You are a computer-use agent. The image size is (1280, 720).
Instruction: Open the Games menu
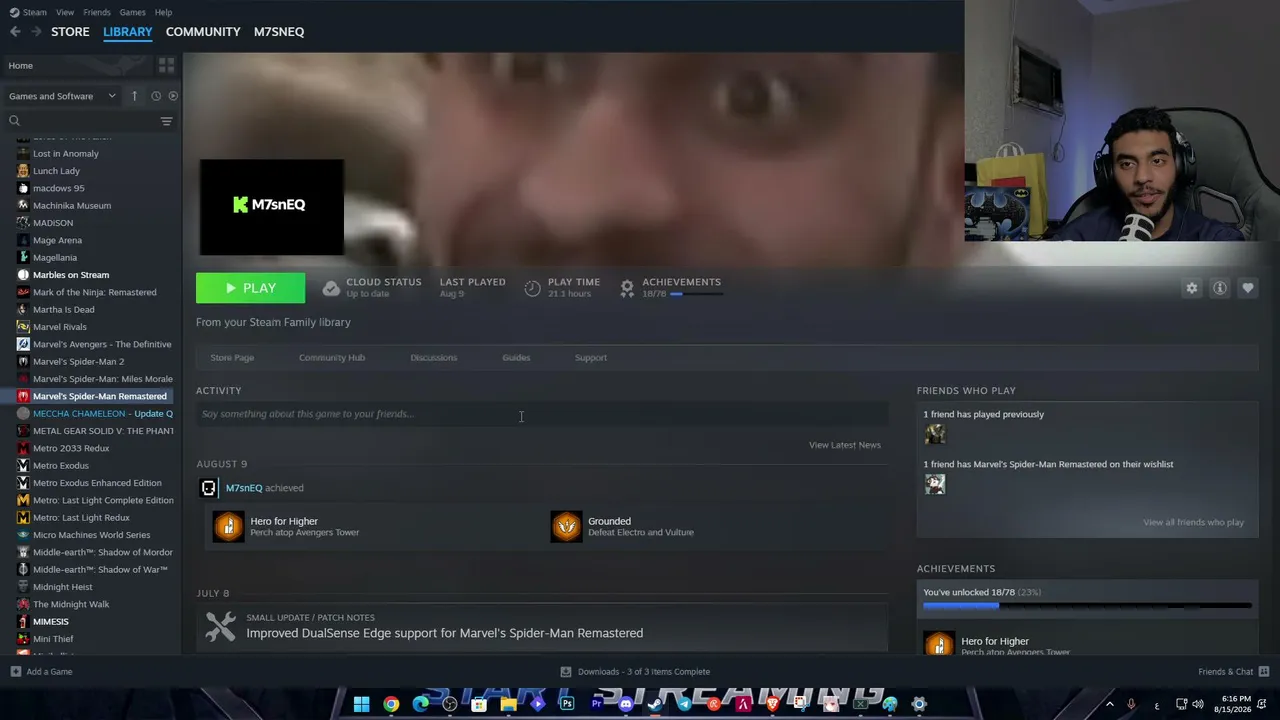pos(132,12)
